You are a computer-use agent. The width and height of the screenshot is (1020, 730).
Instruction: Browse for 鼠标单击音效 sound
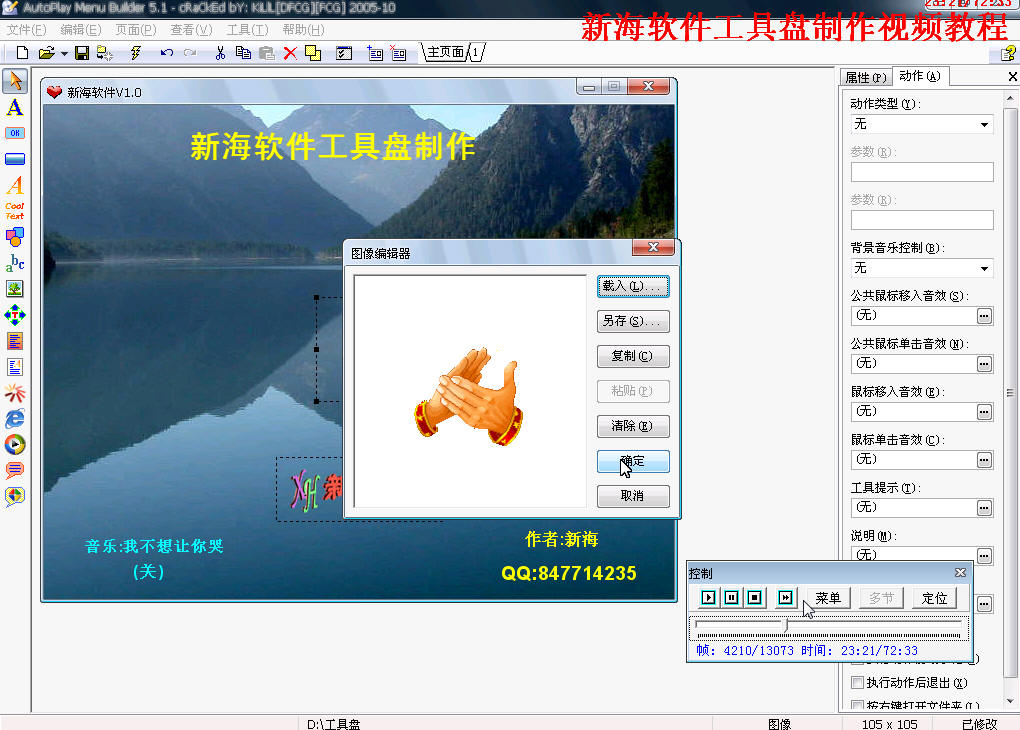984,460
